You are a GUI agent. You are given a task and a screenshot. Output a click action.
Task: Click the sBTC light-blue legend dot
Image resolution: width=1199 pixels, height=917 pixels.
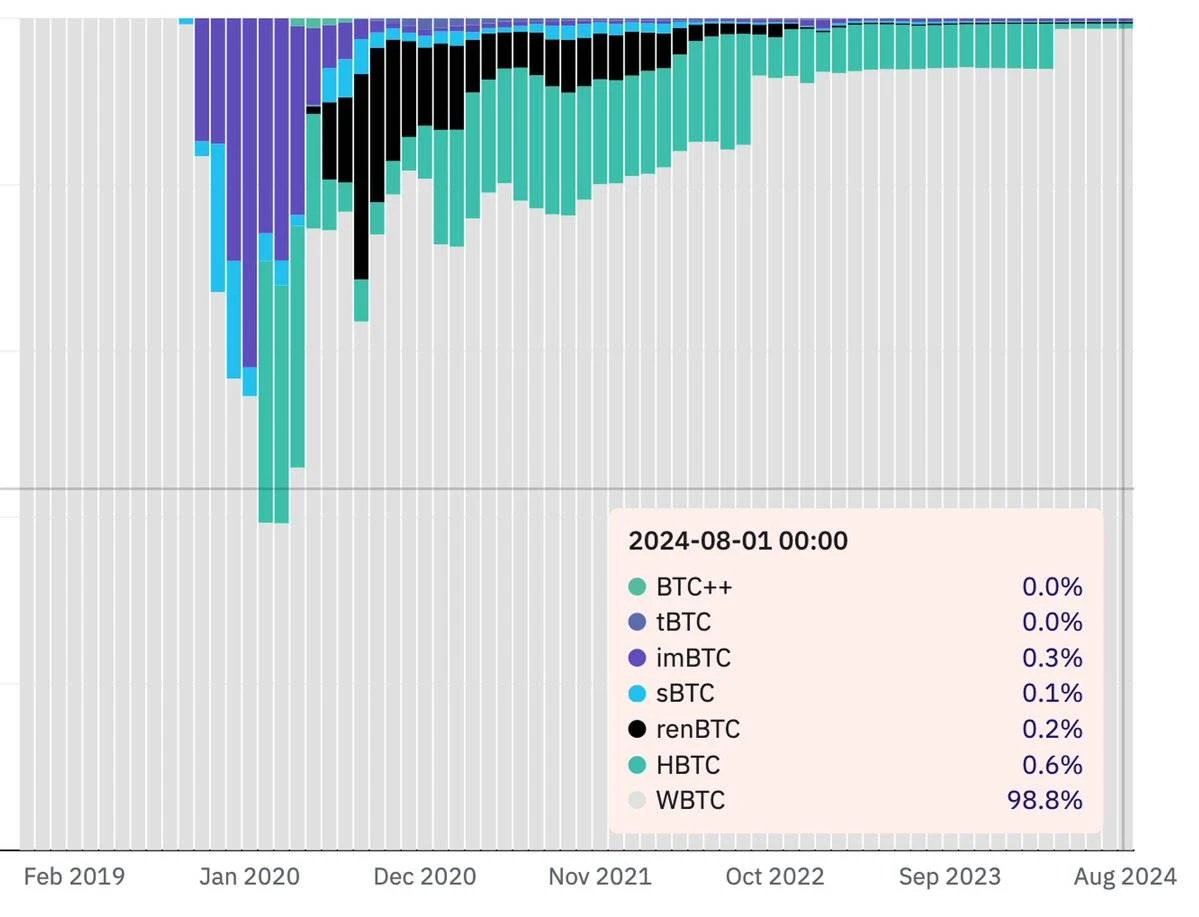click(x=637, y=693)
